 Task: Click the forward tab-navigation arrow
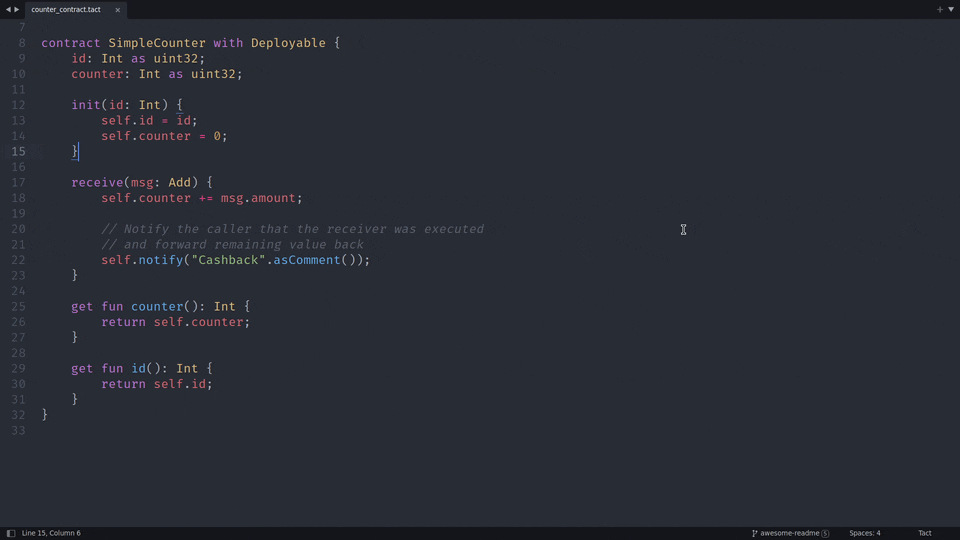click(x=17, y=9)
